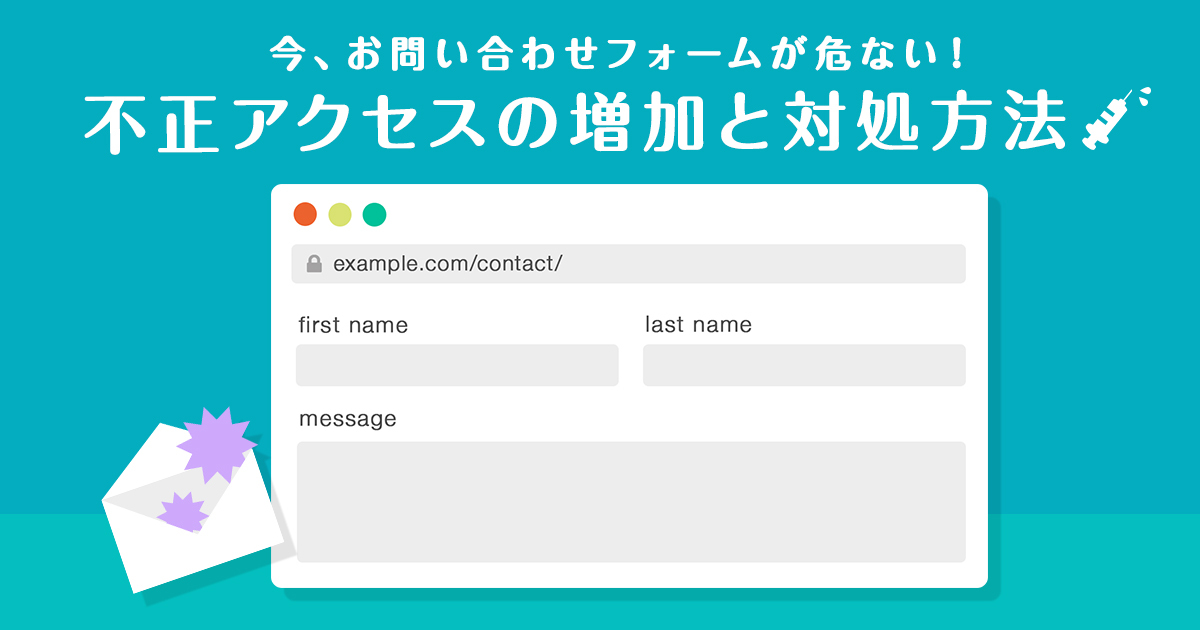Click the "first name" label
Screen dimensions: 1200x630
353,325
